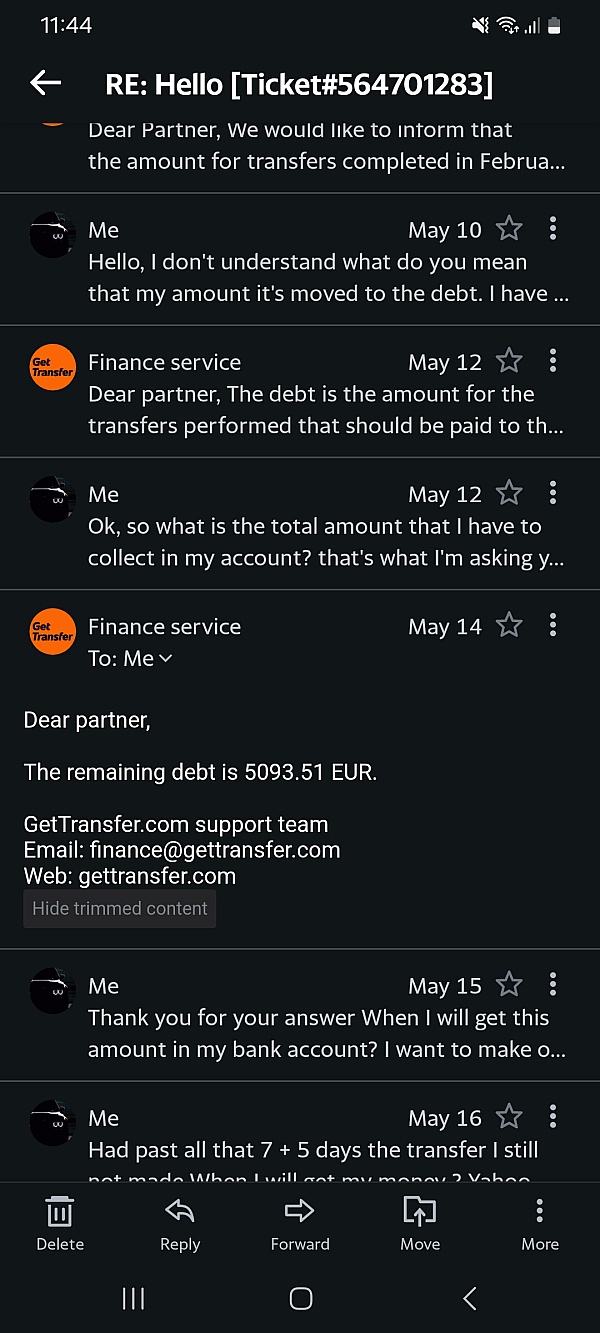Star the May 10 message from Me

pyautogui.click(x=509, y=229)
